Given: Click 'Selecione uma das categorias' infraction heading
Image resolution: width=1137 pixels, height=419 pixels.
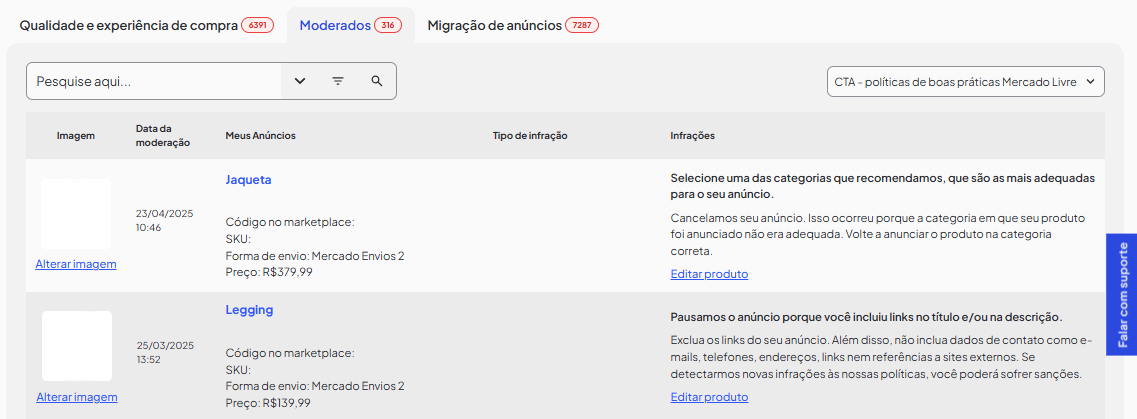Looking at the screenshot, I should (x=882, y=186).
